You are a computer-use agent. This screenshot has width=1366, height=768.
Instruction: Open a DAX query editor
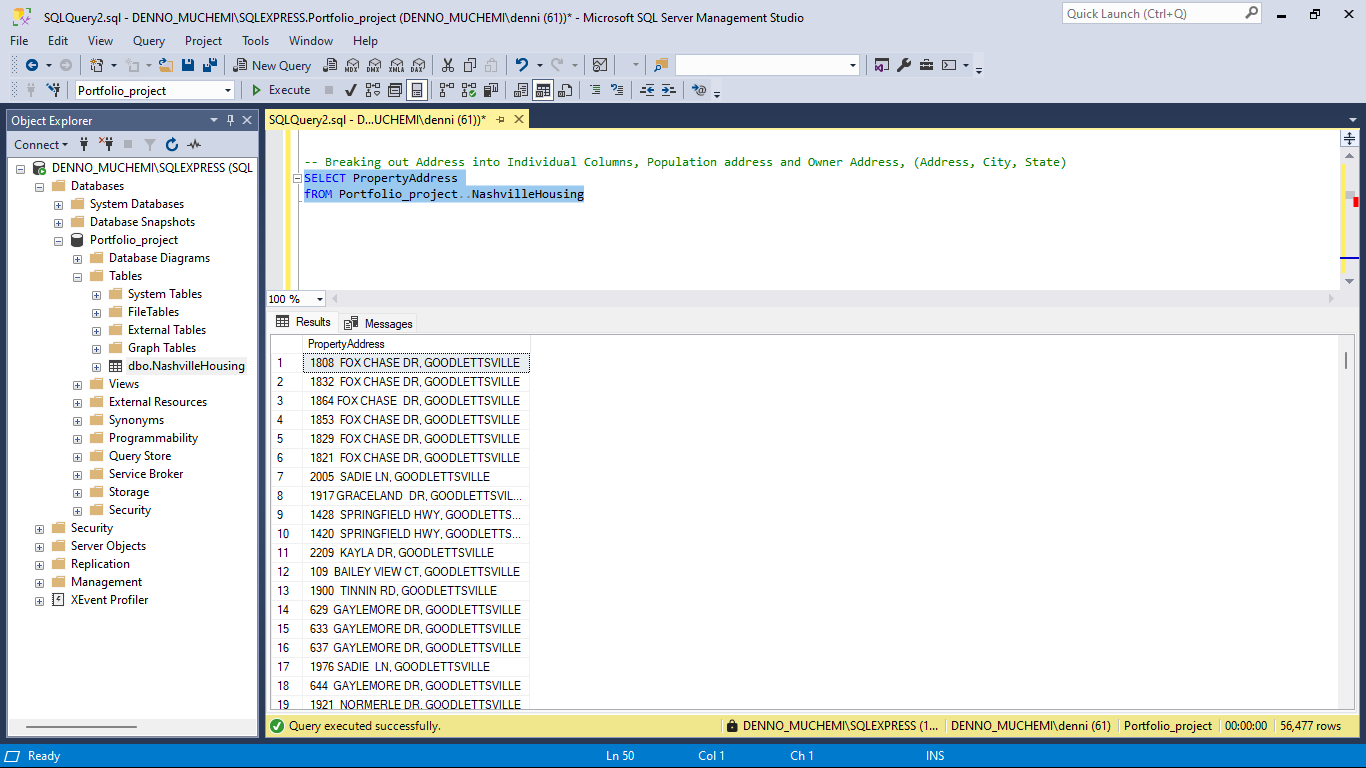418,65
